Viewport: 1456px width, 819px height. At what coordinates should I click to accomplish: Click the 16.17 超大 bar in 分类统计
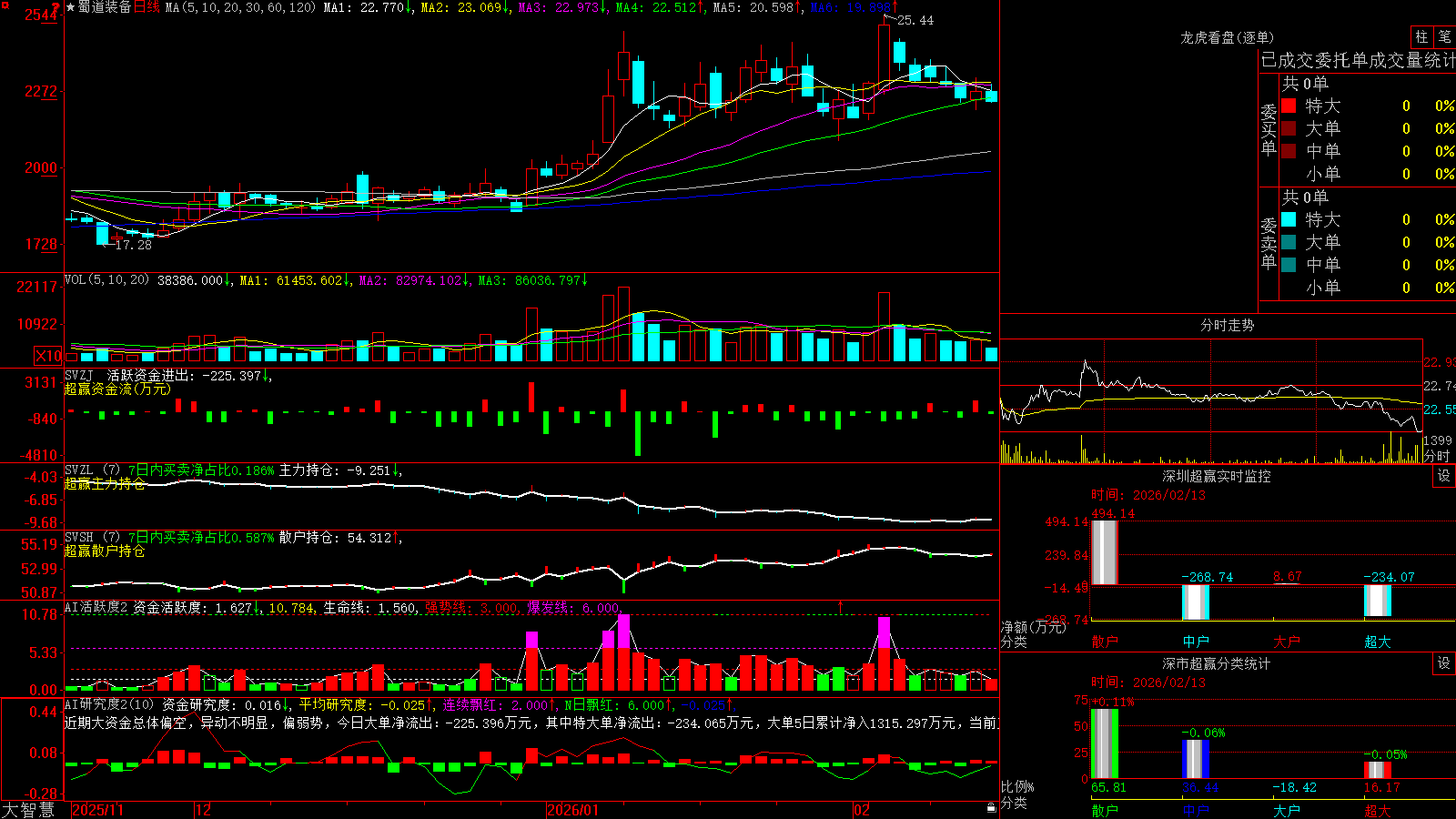coord(1377,770)
